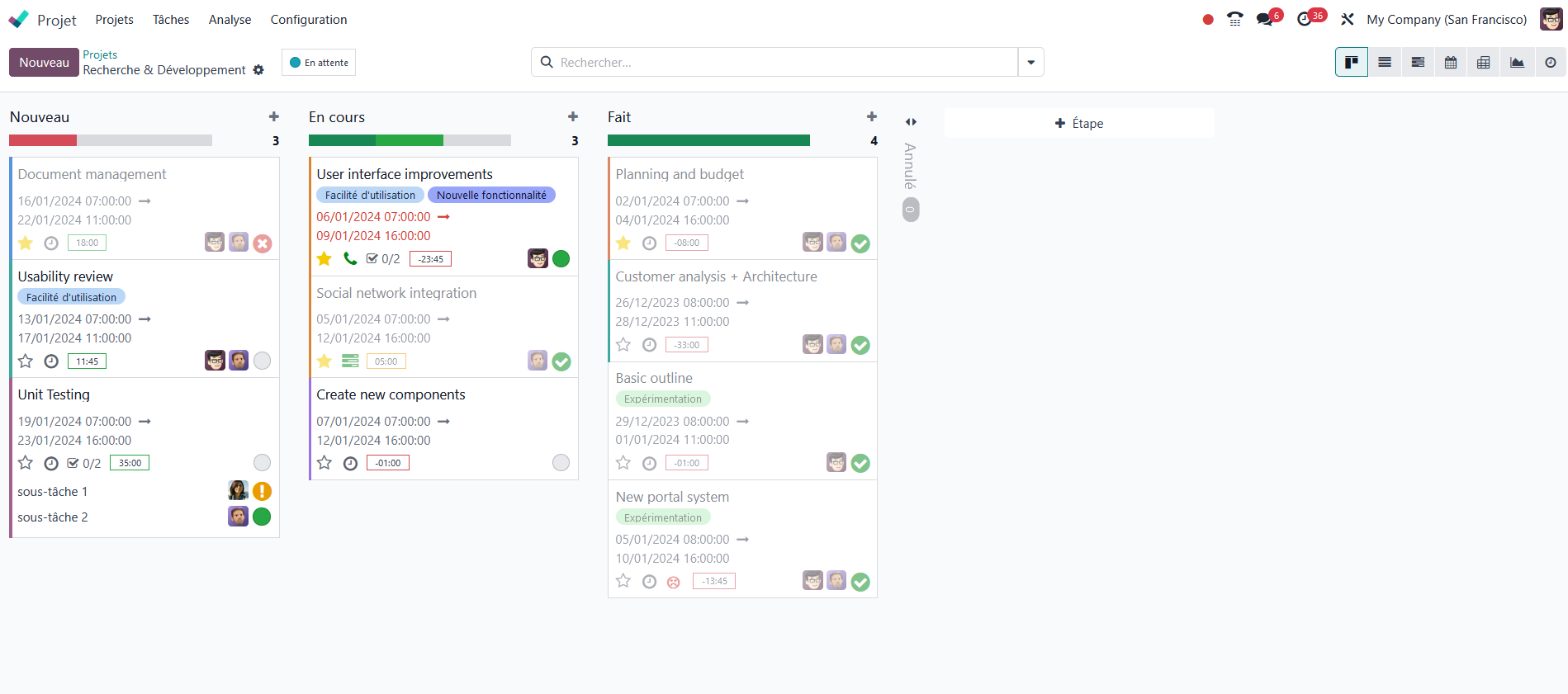Open cancelled state selector on Document management
1568x694 pixels.
(263, 243)
